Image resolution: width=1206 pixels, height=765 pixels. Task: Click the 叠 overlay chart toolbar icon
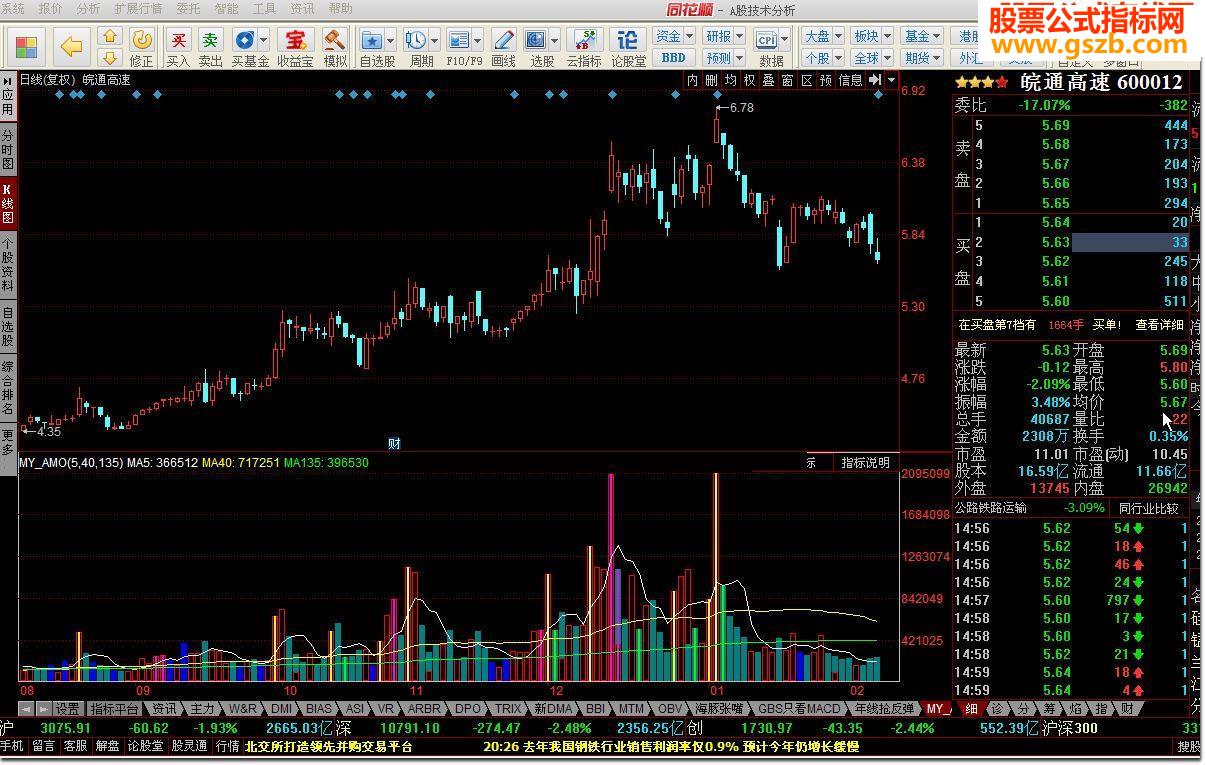click(769, 80)
